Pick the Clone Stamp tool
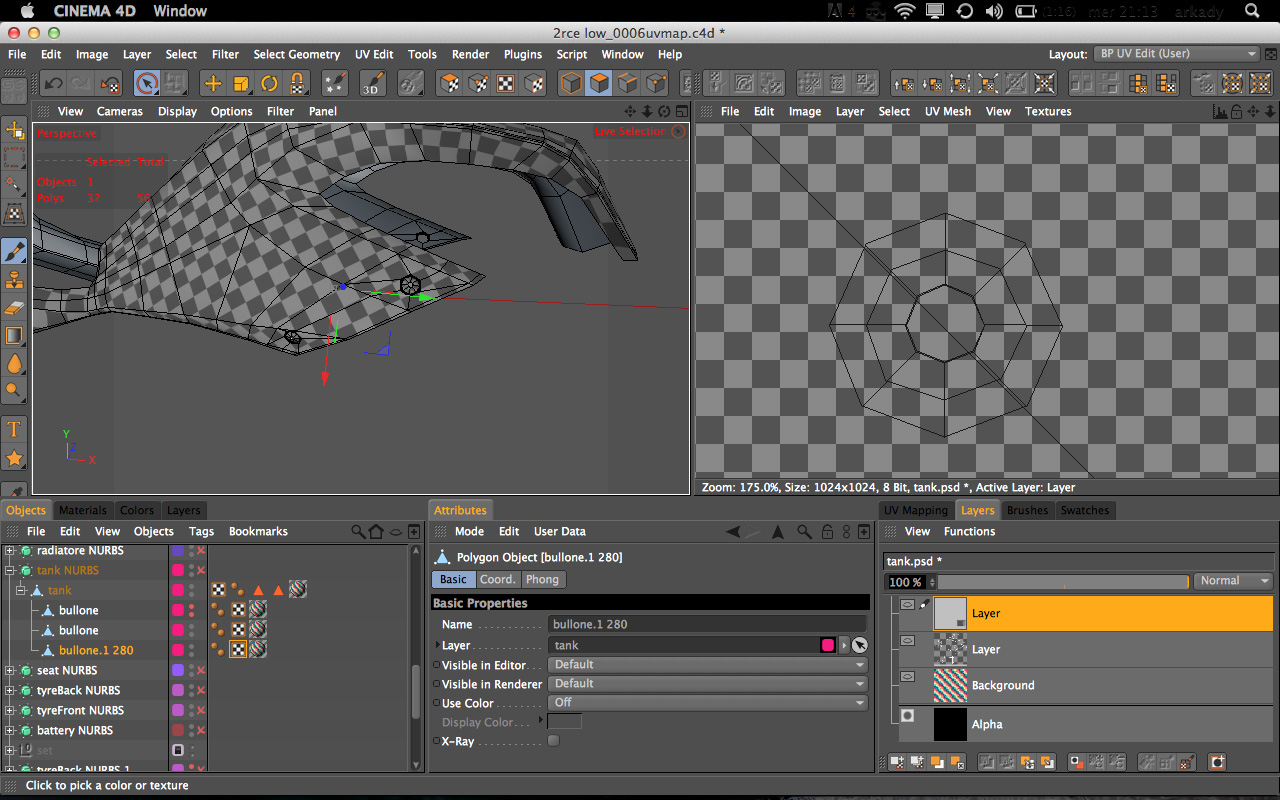1280x800 pixels. (x=14, y=279)
